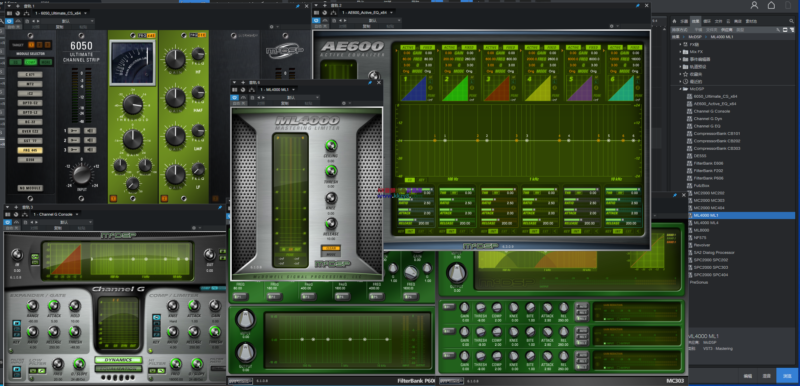Switch to the Loops tab in browser
The width and height of the screenshot is (800, 386).
707,21
